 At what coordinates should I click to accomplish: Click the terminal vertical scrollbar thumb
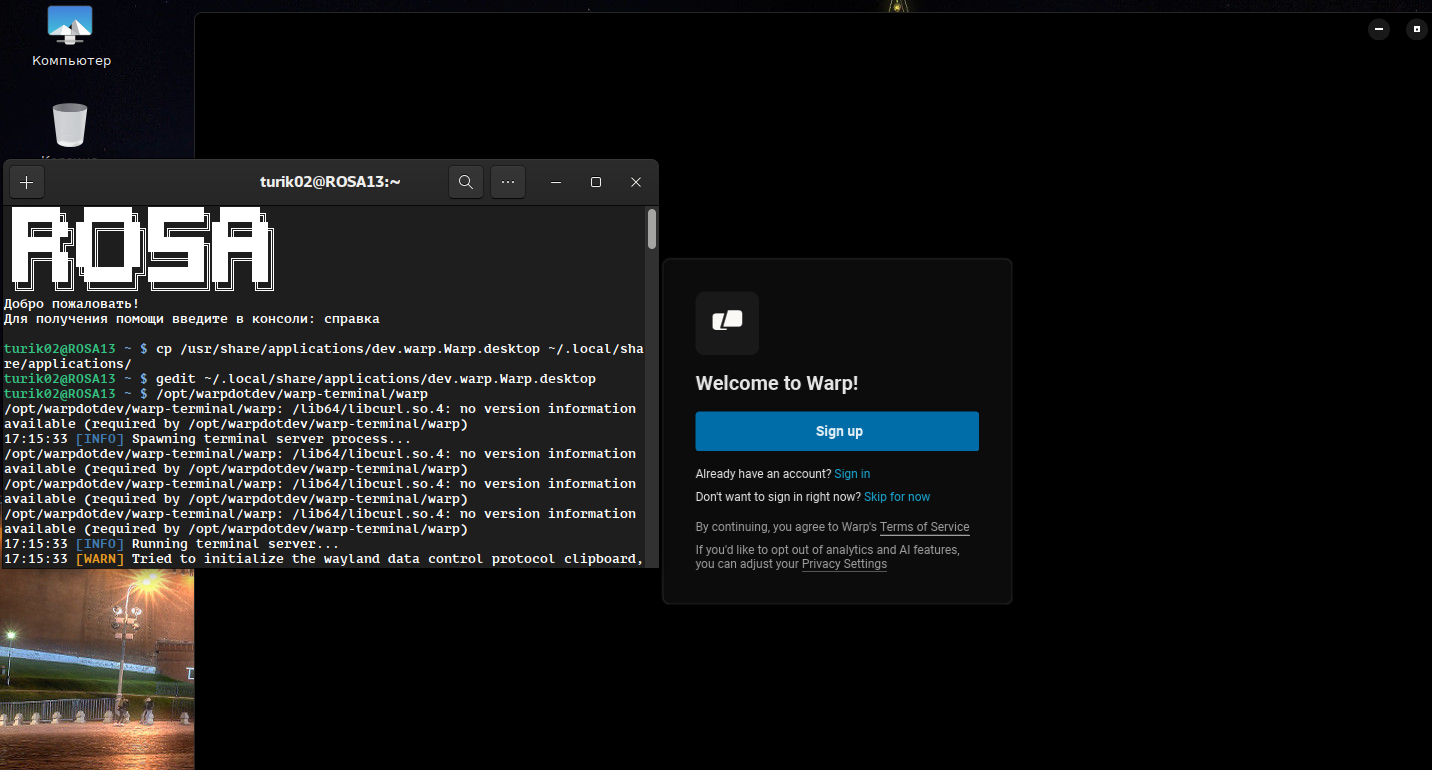tap(652, 229)
